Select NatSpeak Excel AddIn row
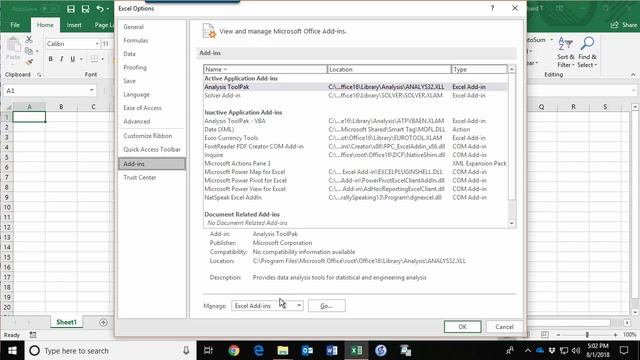640x360 pixels. (x=356, y=198)
